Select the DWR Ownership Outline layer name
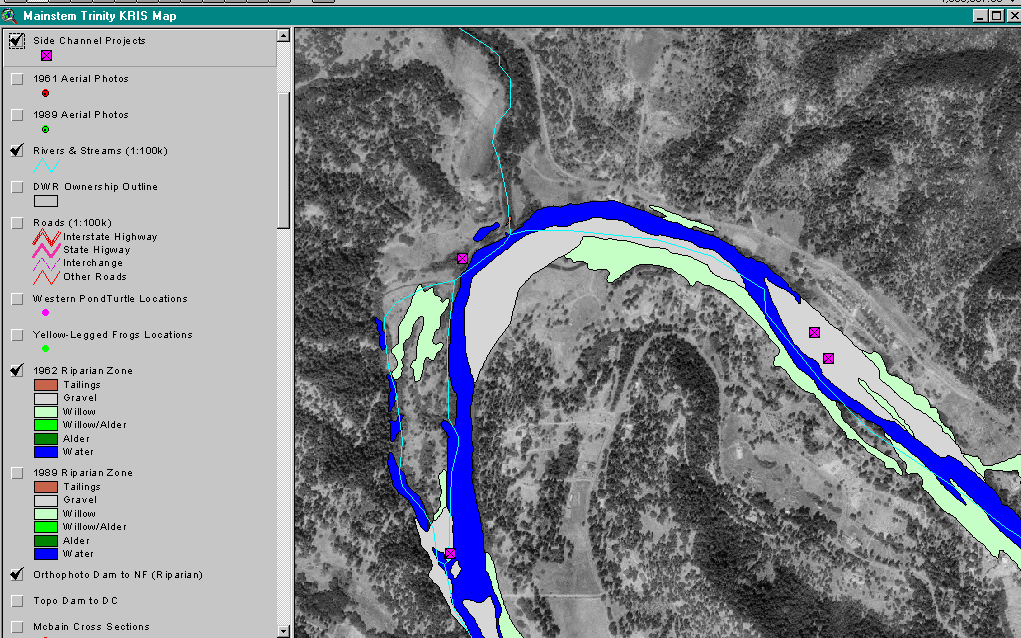The image size is (1021, 638). tap(95, 187)
